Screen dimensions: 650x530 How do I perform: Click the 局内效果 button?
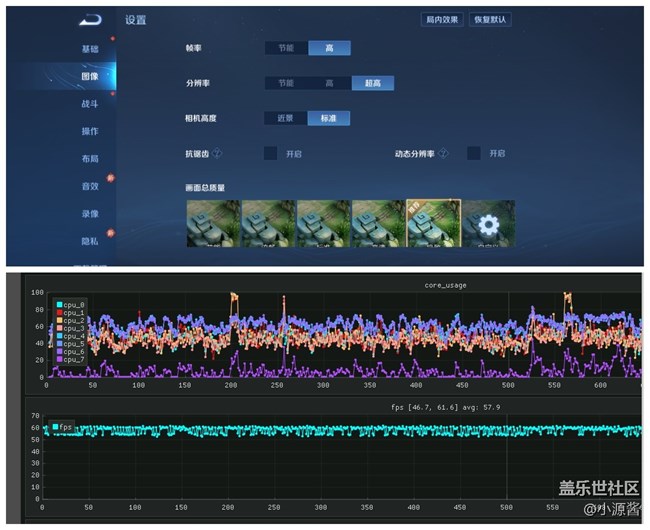coord(442,19)
